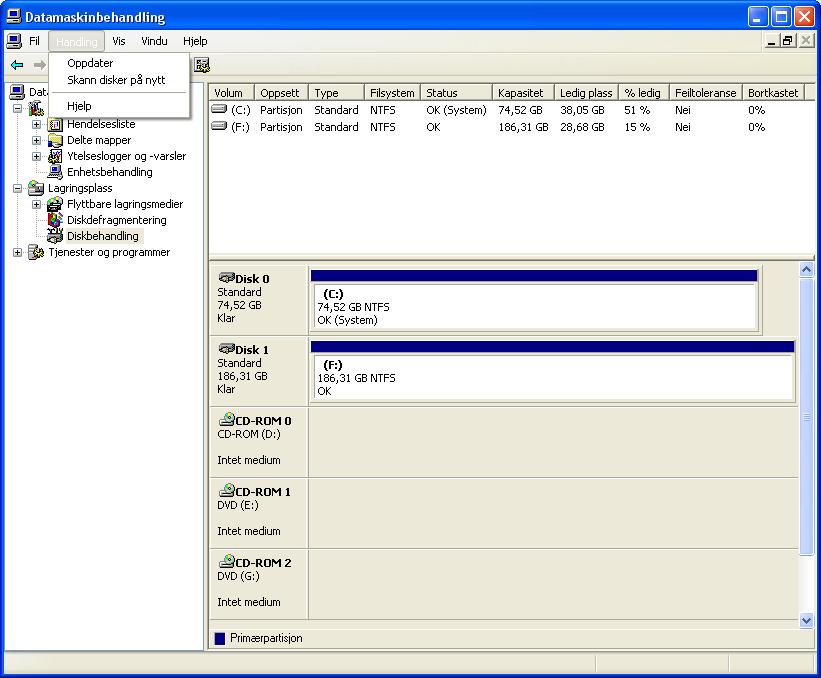
Task: Choose Oppdater from the Handling menu
Action: pos(119,63)
